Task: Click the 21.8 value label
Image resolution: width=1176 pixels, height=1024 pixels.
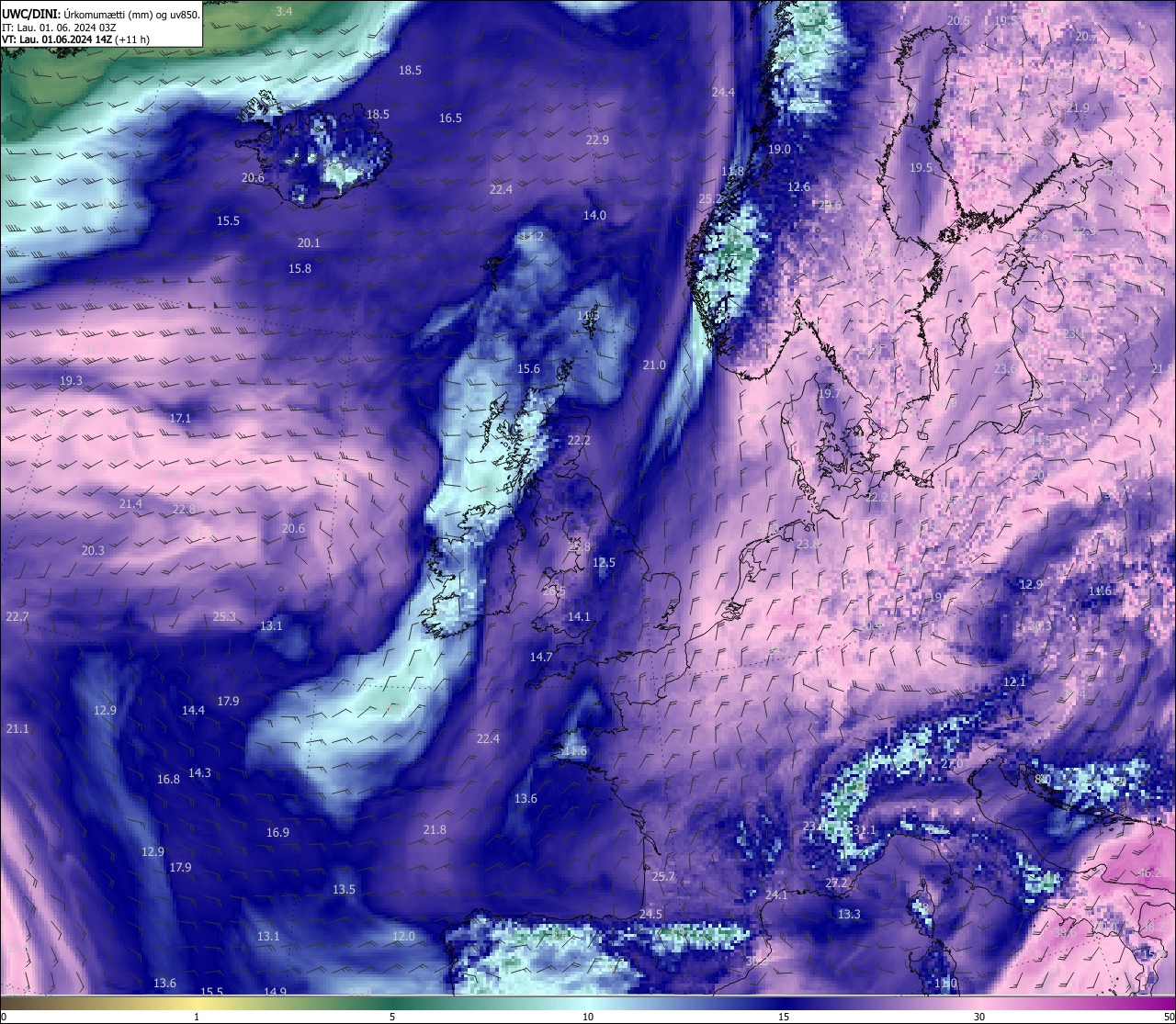Action: point(435,829)
